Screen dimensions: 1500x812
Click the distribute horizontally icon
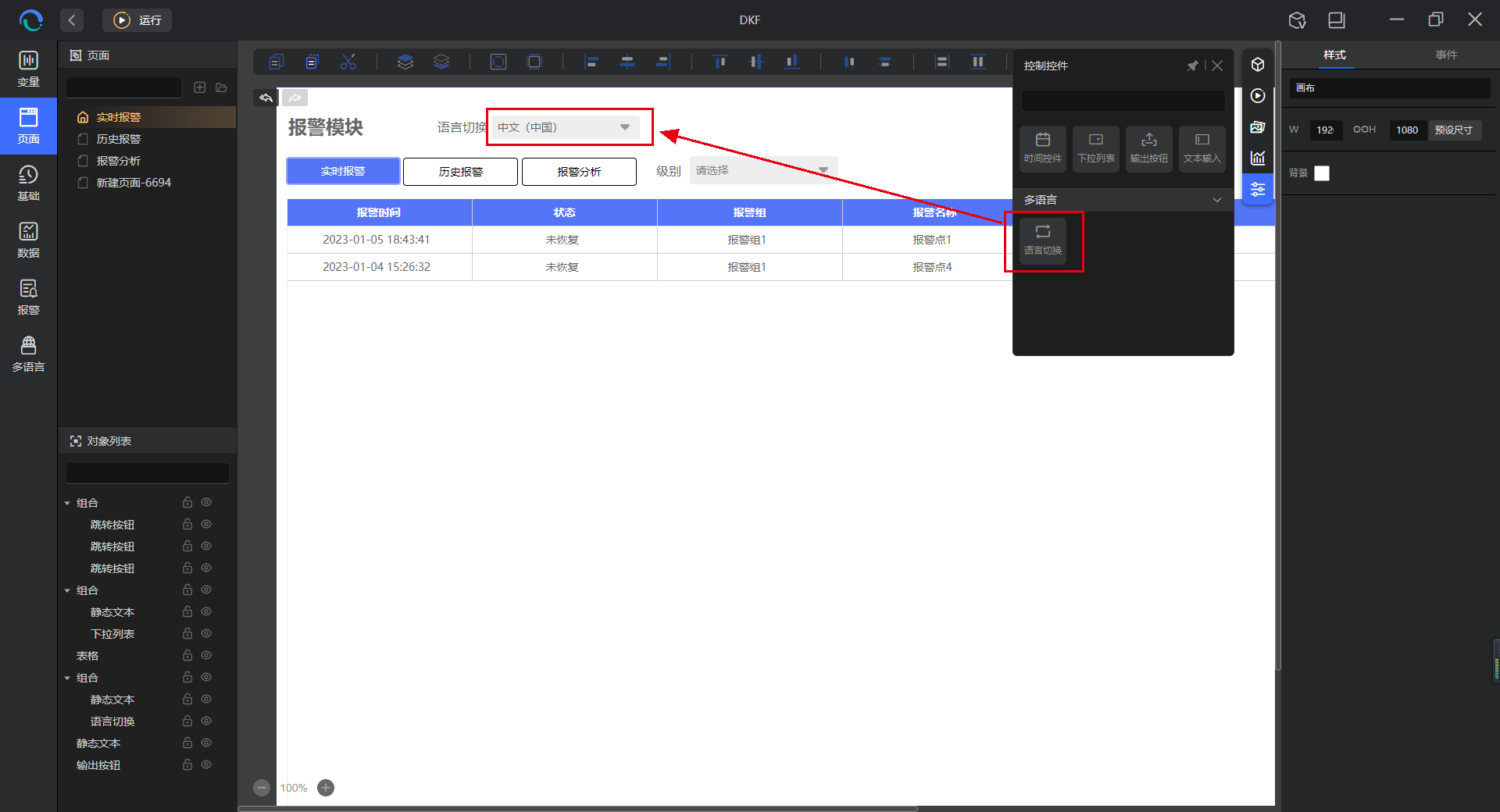click(849, 62)
